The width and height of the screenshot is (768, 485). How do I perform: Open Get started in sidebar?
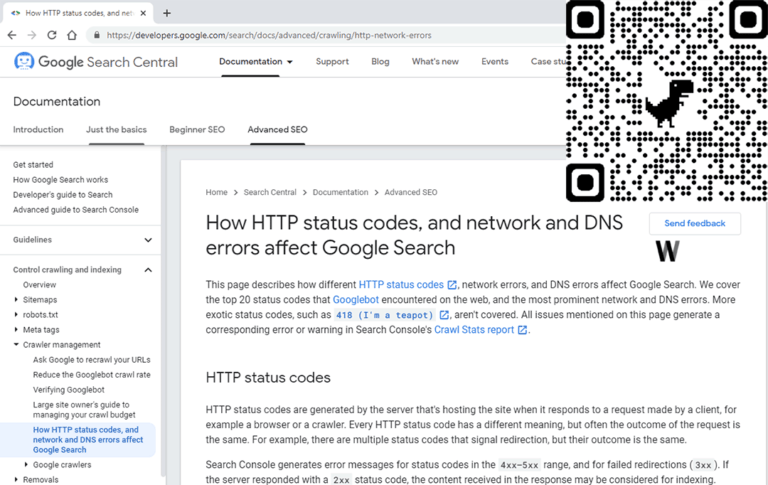[x=33, y=165]
